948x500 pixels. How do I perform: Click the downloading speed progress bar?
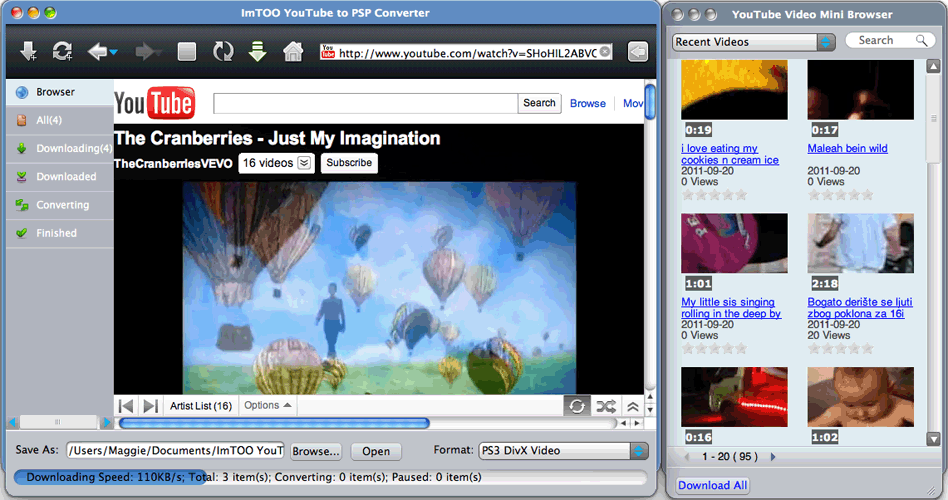click(330, 477)
